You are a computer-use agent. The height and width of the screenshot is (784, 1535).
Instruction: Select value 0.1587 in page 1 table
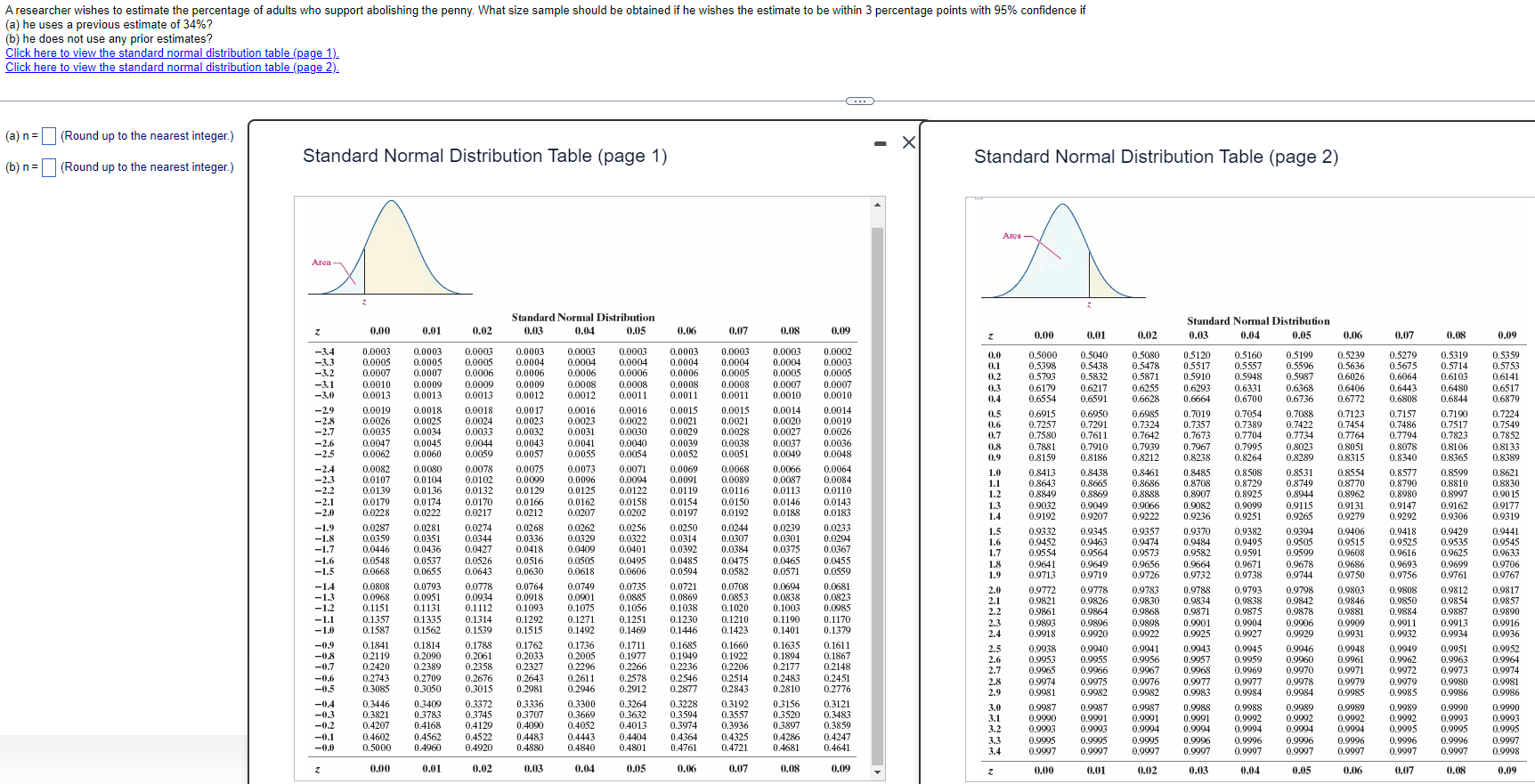point(376,630)
